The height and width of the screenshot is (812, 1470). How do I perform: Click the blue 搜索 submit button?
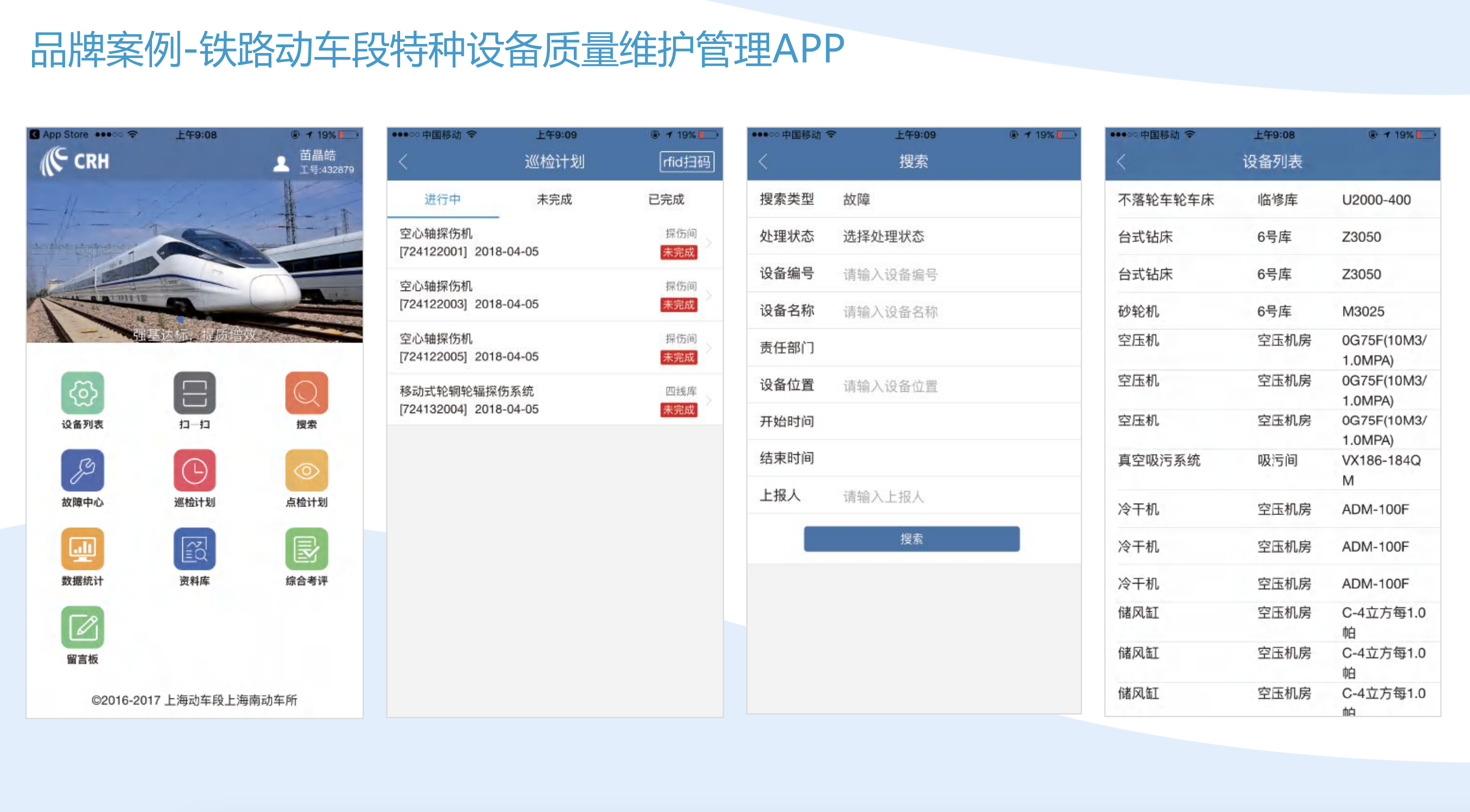pyautogui.click(x=911, y=538)
